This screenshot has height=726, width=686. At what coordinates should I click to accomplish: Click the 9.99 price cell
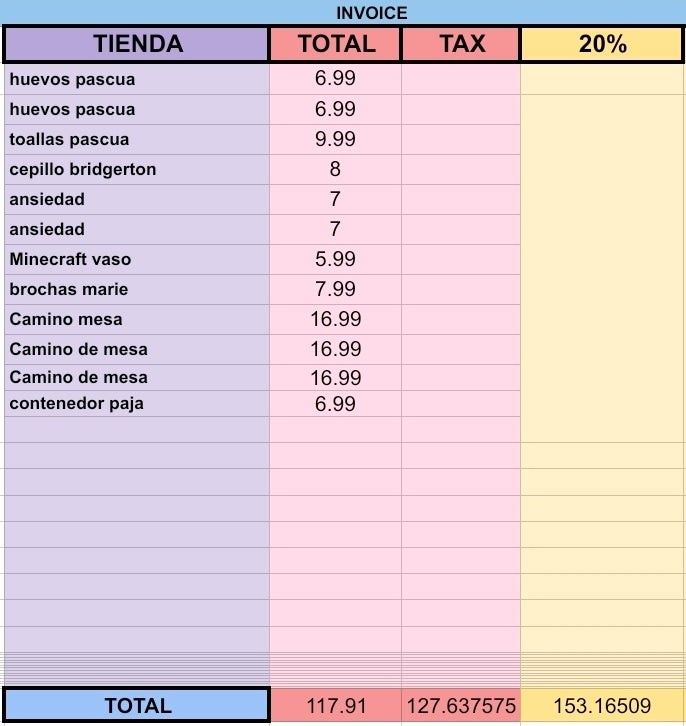(x=336, y=139)
